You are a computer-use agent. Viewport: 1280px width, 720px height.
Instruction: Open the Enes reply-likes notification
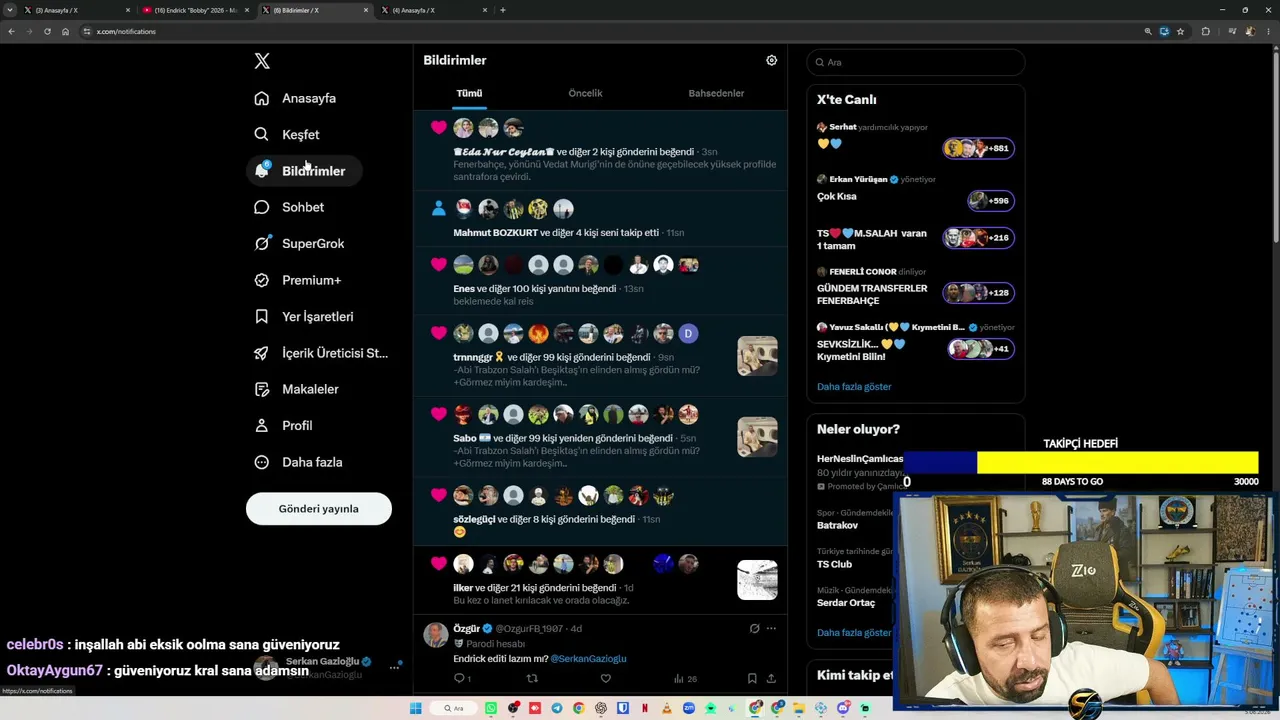[600, 280]
